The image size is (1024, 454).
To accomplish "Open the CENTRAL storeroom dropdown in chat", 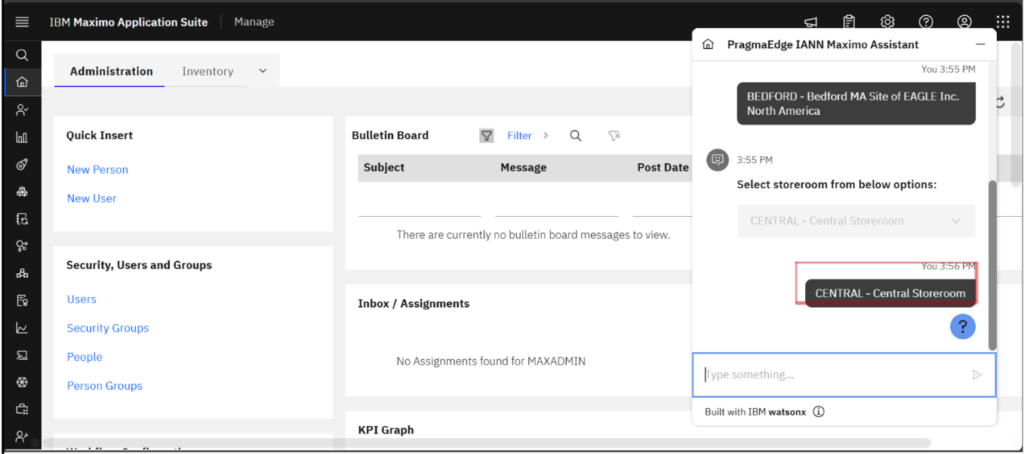I will (856, 221).
